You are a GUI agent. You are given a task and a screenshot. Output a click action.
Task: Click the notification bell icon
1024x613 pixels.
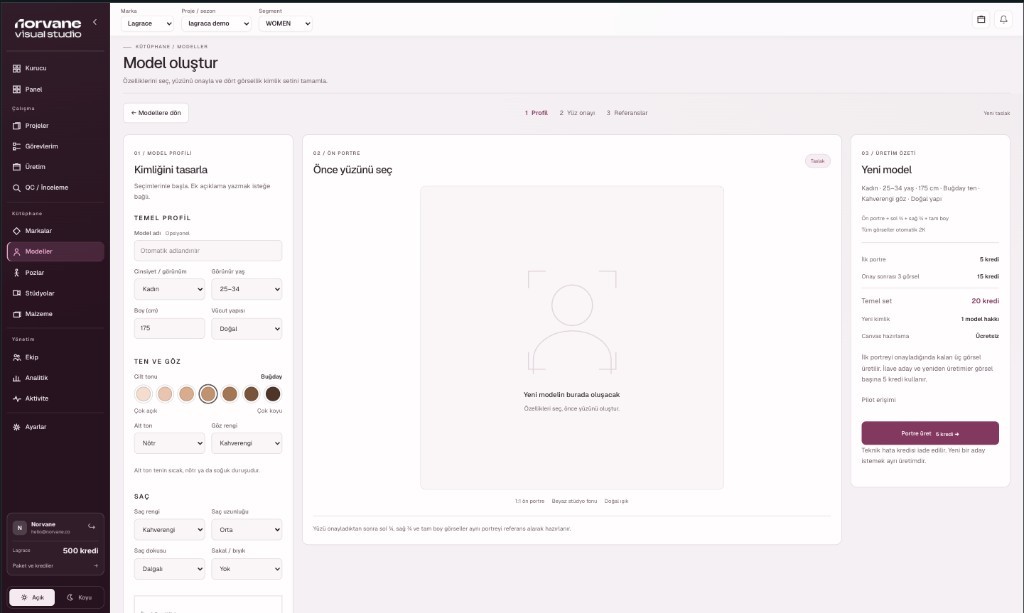pos(1004,20)
